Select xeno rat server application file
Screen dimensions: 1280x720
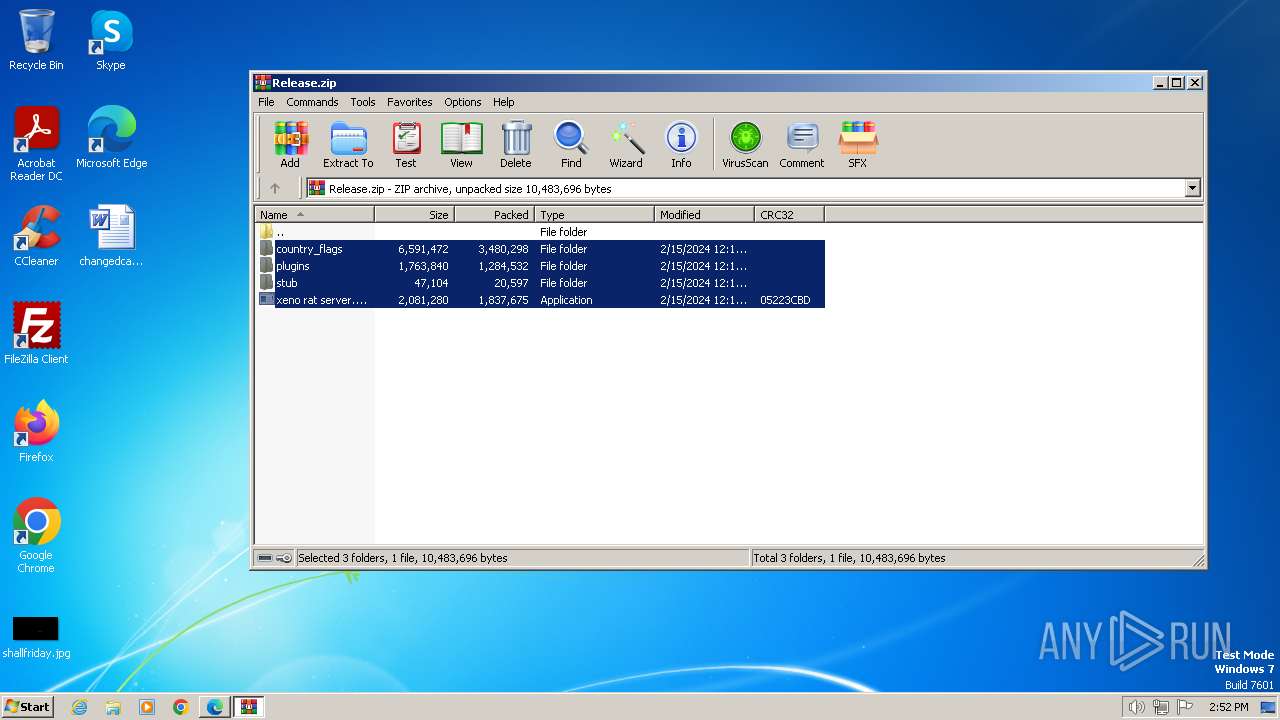tap(540, 300)
